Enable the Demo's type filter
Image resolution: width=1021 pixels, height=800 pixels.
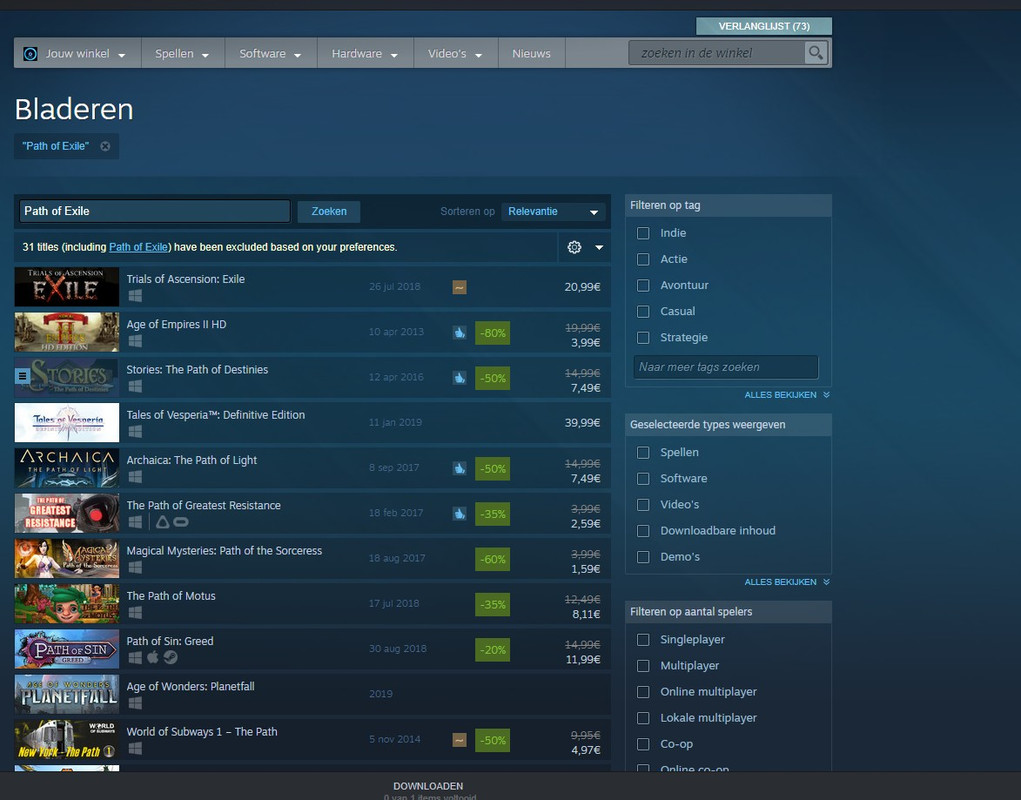[x=643, y=557]
